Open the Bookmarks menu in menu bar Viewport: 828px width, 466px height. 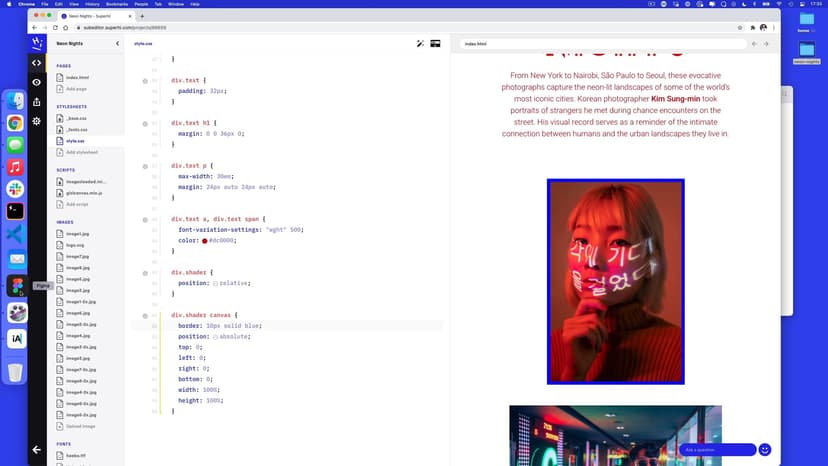[116, 4]
